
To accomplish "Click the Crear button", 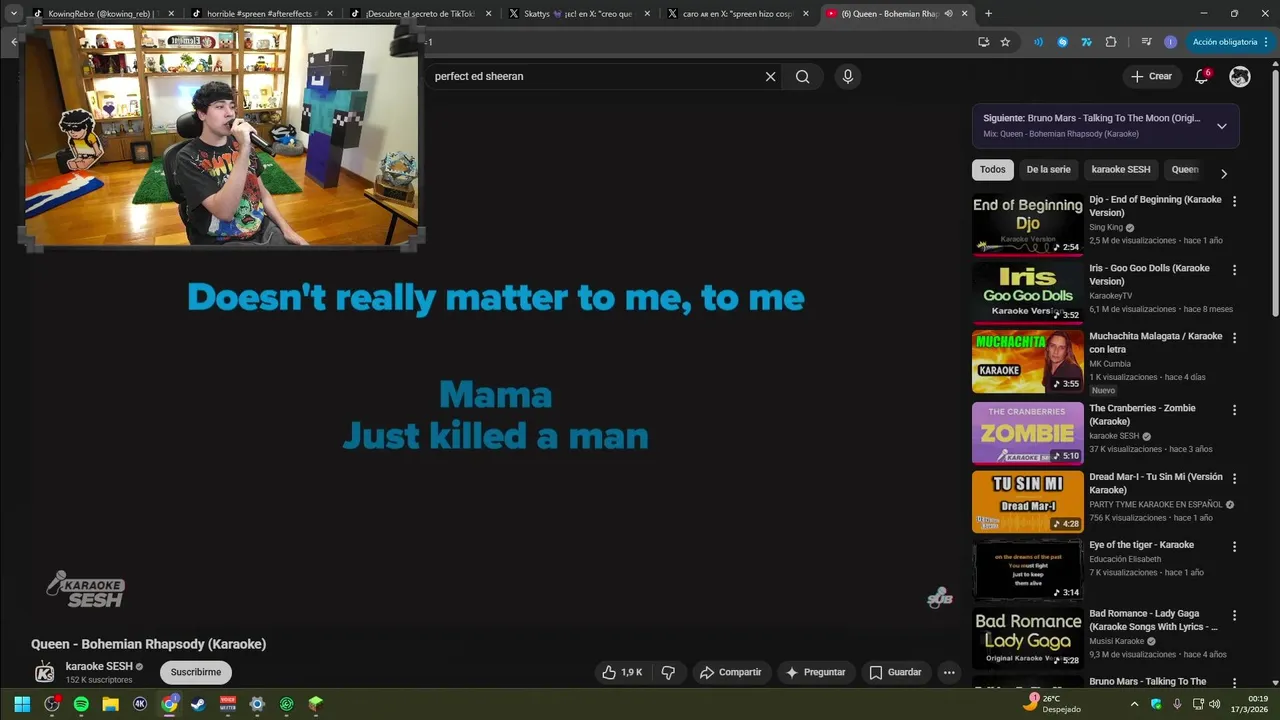I will click(x=1151, y=76).
